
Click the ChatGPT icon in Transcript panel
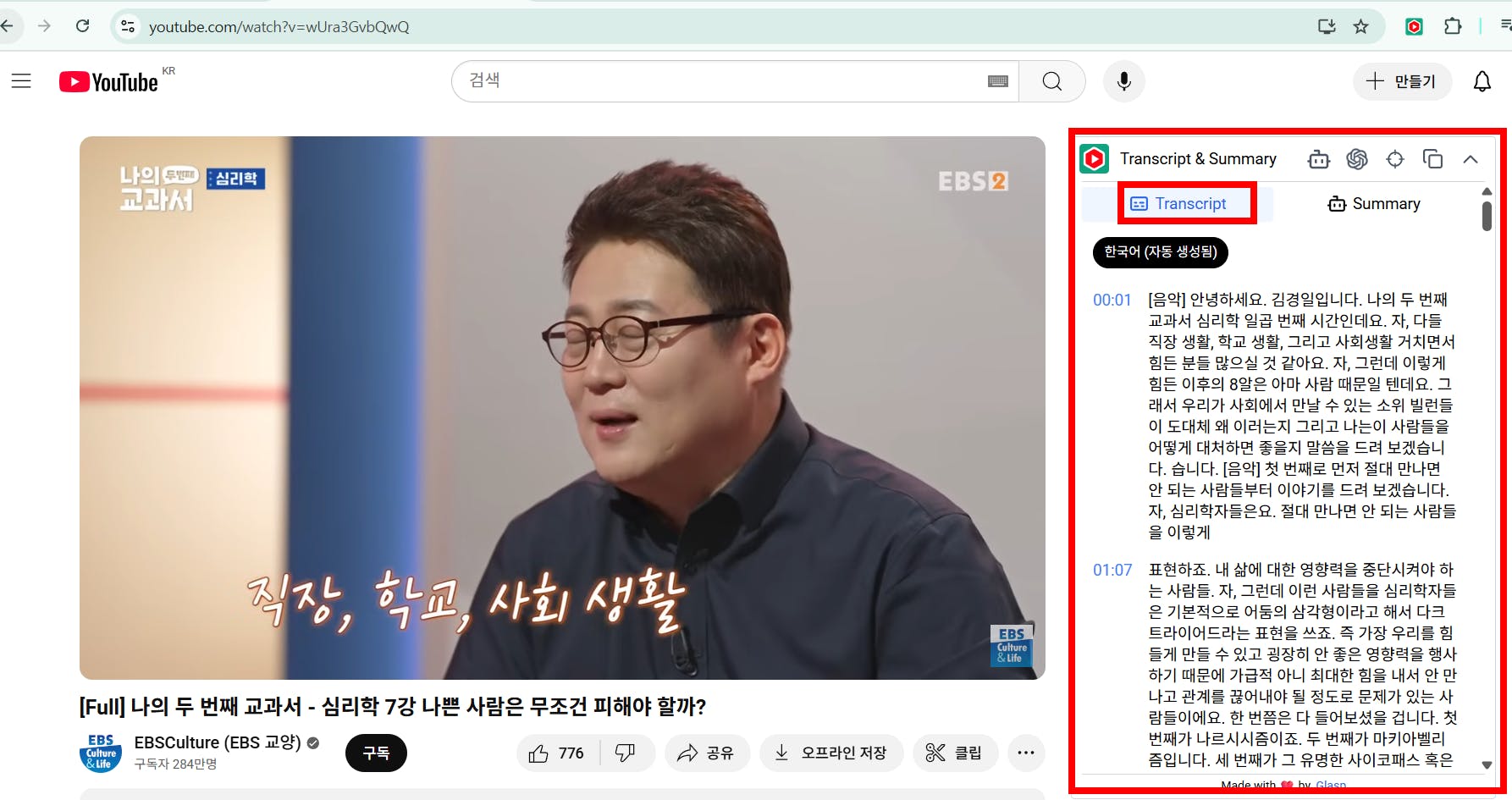[x=1357, y=159]
